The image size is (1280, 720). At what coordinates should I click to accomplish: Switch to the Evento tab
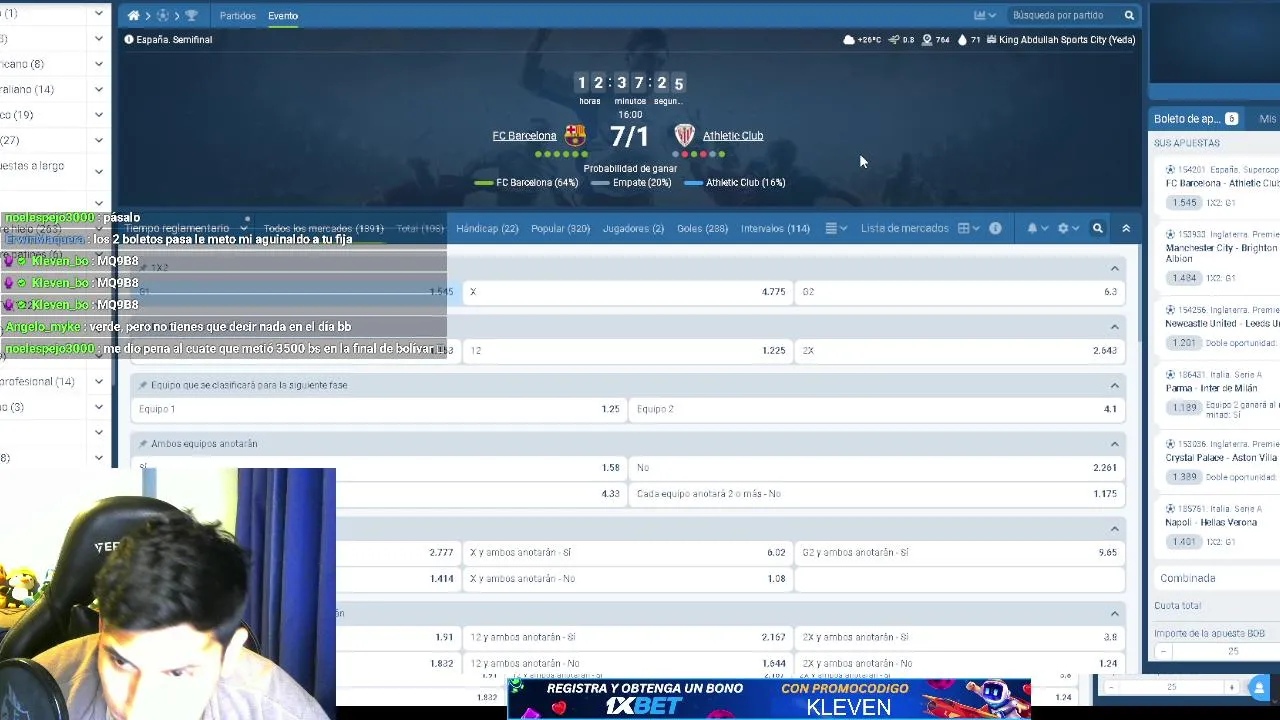(283, 16)
